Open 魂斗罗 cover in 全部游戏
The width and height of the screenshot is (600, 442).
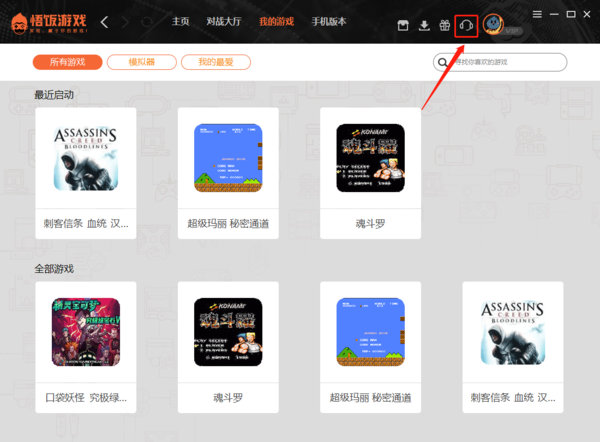pos(228,332)
